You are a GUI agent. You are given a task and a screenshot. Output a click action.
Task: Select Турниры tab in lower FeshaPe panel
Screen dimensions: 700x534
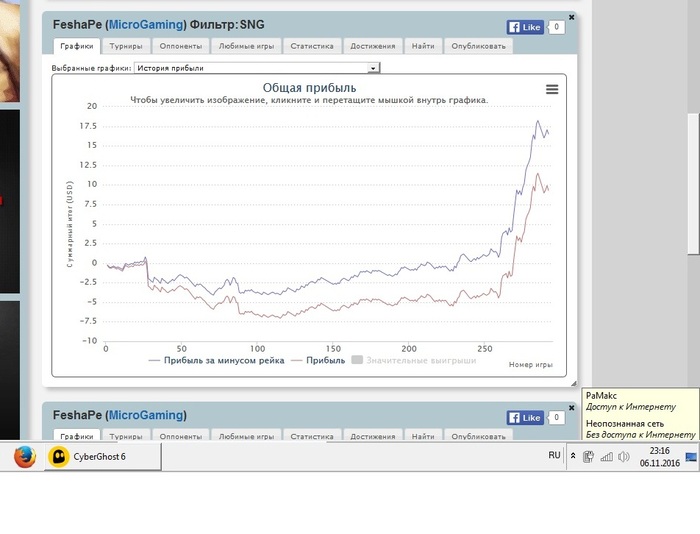(126, 435)
